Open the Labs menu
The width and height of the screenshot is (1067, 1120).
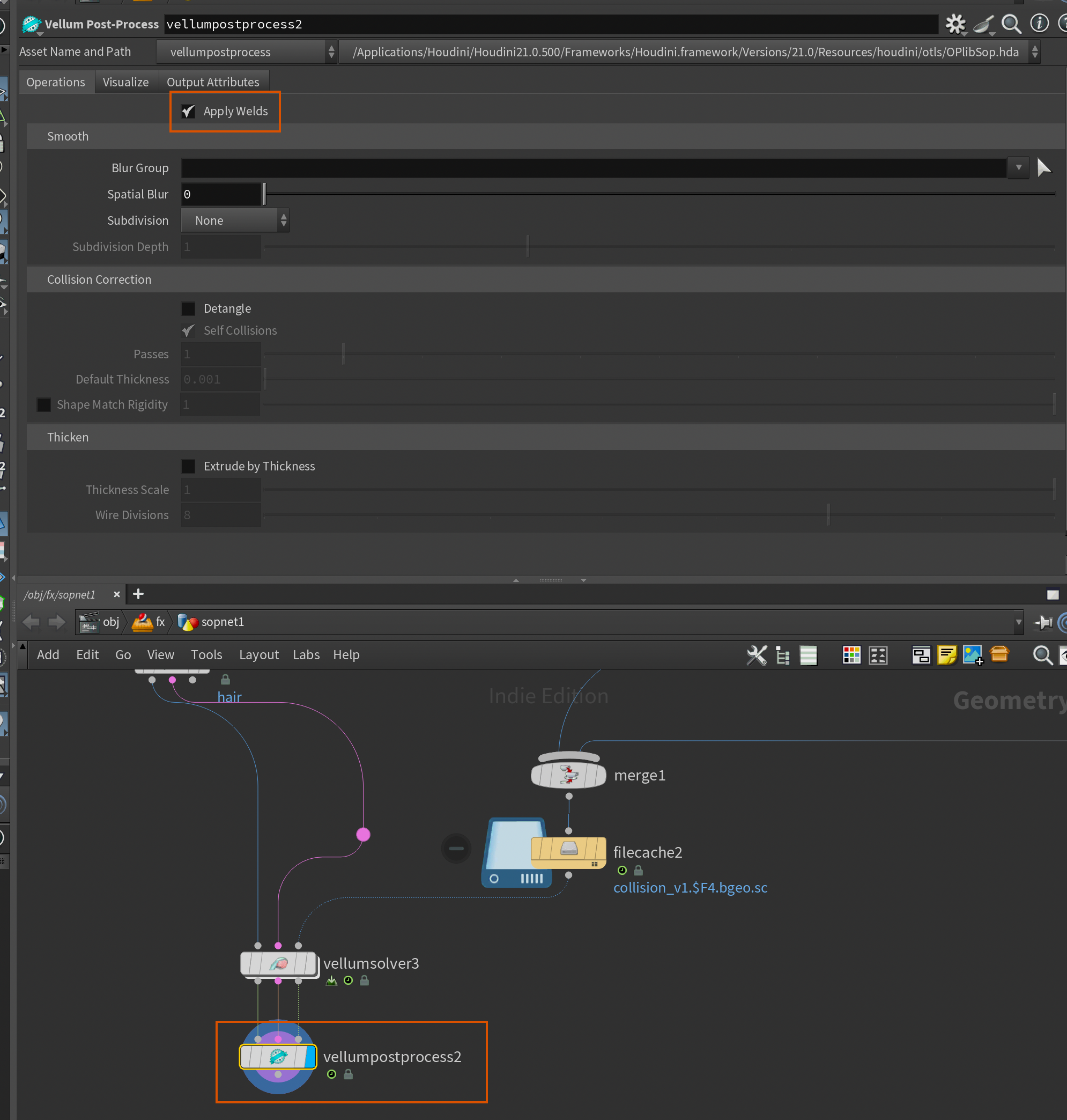[306, 654]
